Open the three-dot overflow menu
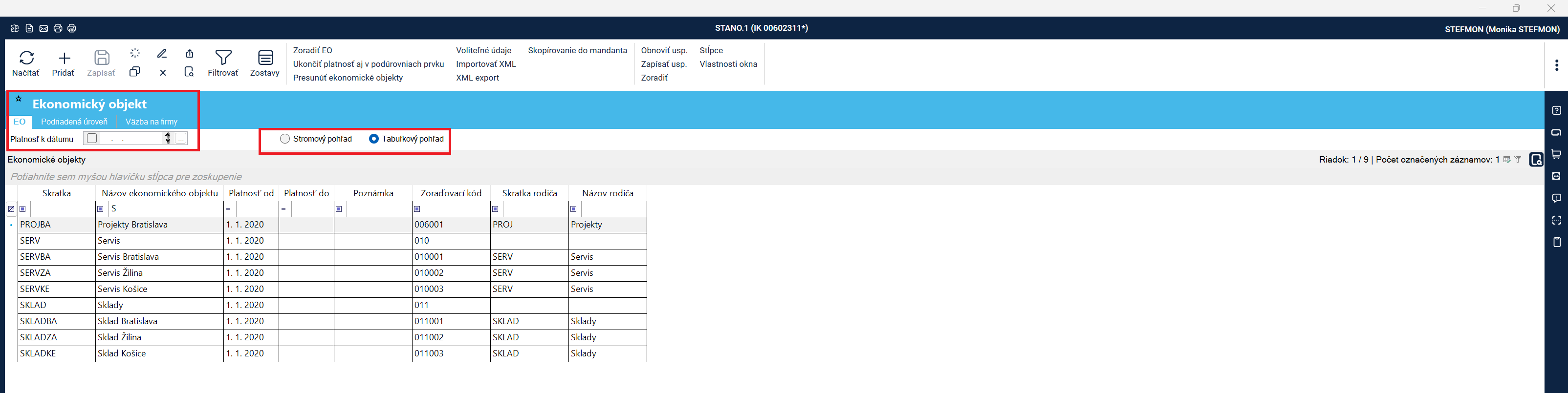1568x393 pixels. pos(1556,65)
